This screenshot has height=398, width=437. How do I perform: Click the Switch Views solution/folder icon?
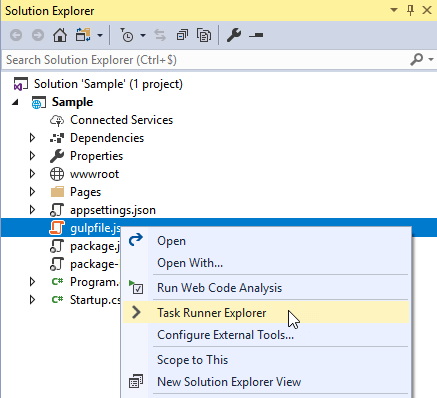tap(83, 35)
